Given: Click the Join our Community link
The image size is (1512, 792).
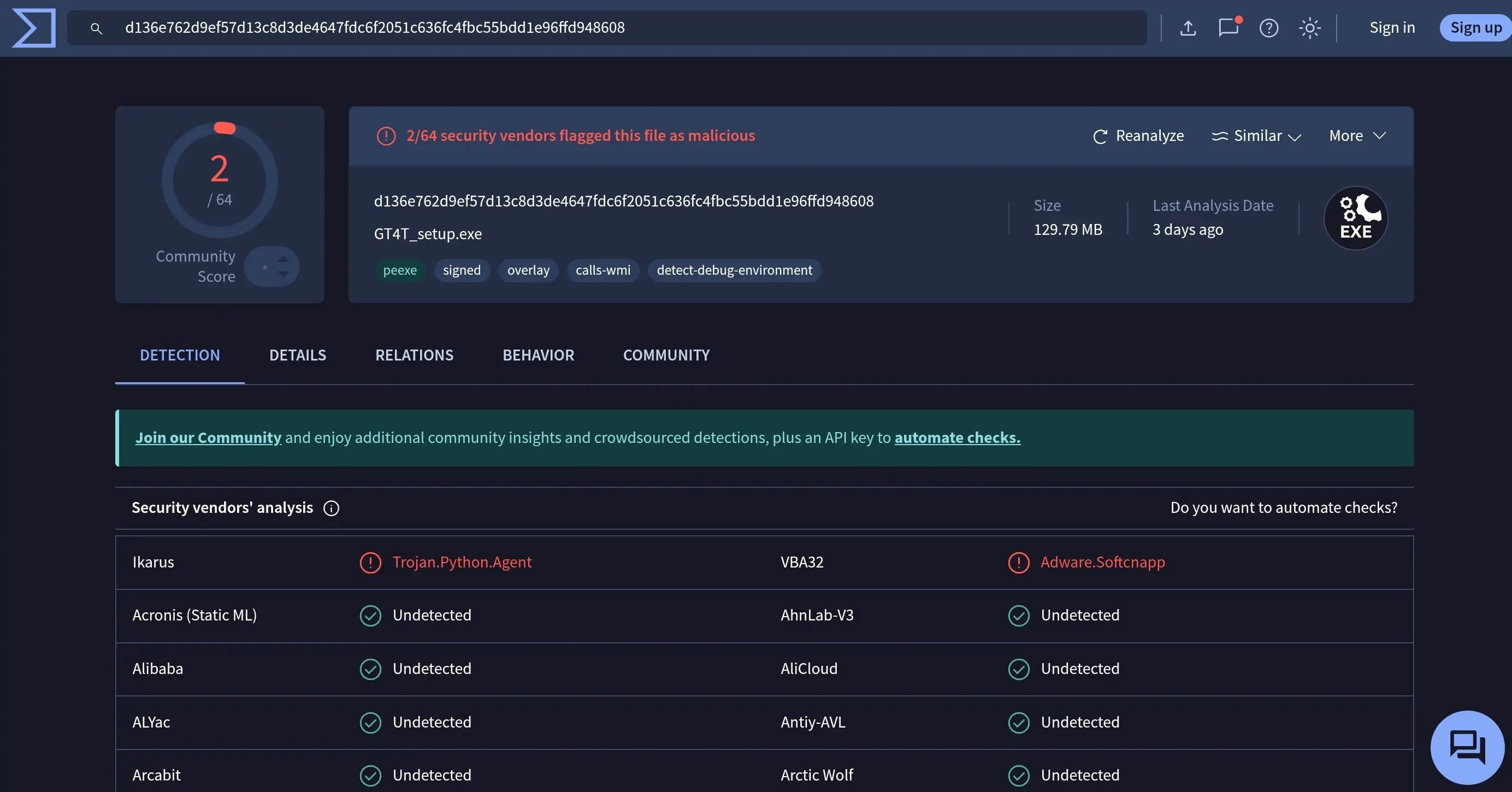Looking at the screenshot, I should [x=208, y=438].
